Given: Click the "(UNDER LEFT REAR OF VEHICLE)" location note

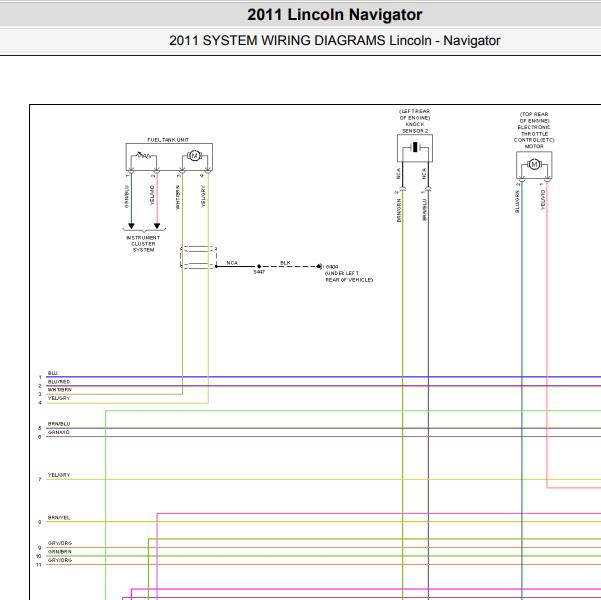Looking at the screenshot, I should pos(349,276).
